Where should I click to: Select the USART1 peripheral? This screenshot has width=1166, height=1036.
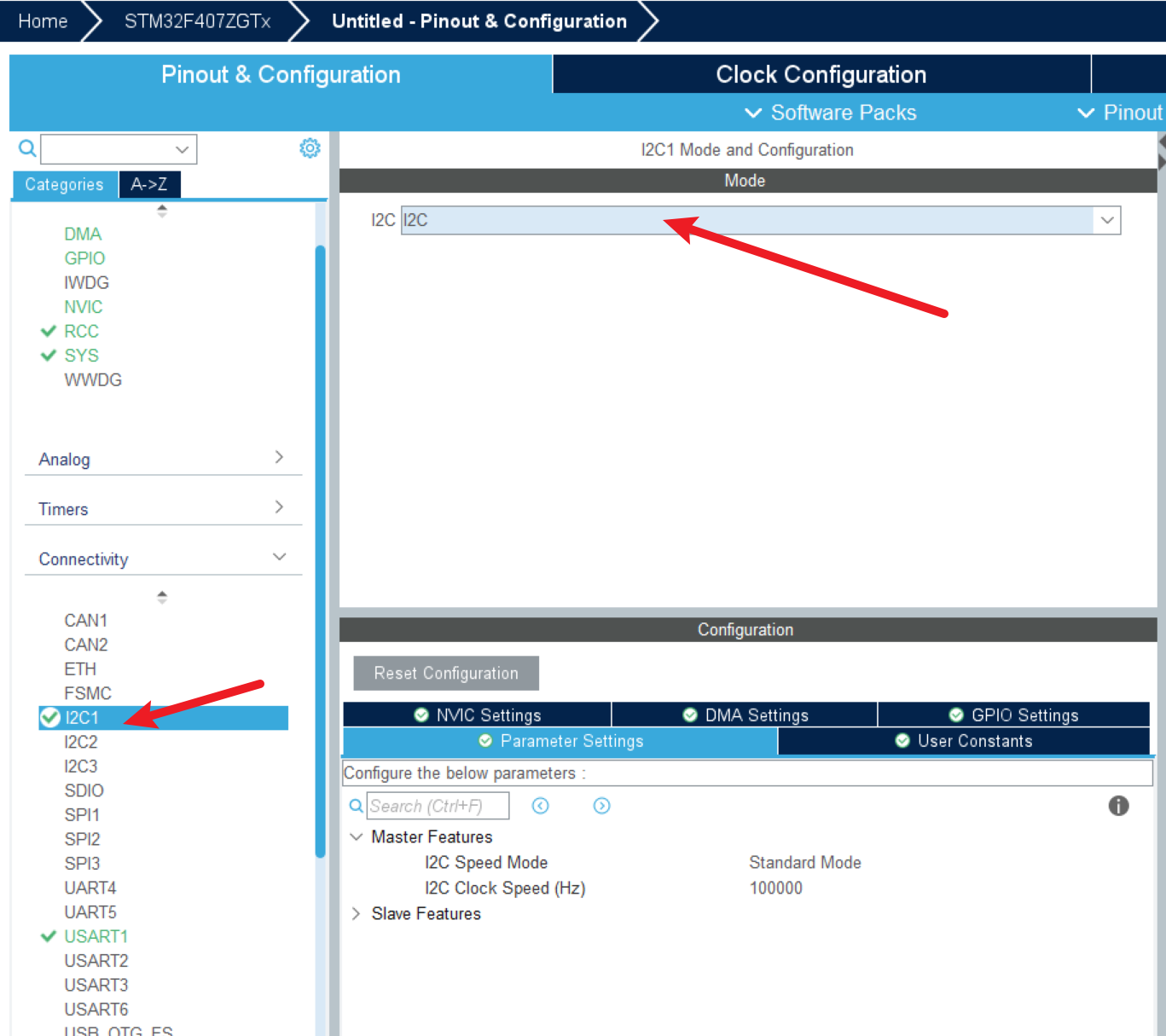pyautogui.click(x=96, y=936)
